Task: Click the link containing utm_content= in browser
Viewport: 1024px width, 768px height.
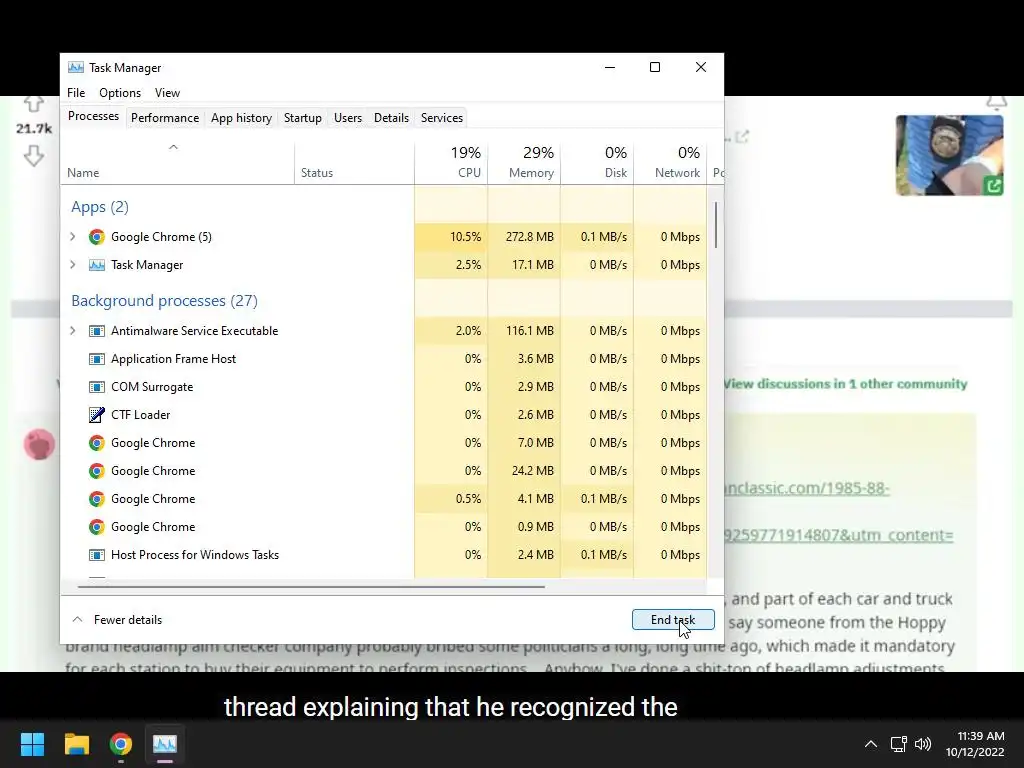Action: pos(838,535)
